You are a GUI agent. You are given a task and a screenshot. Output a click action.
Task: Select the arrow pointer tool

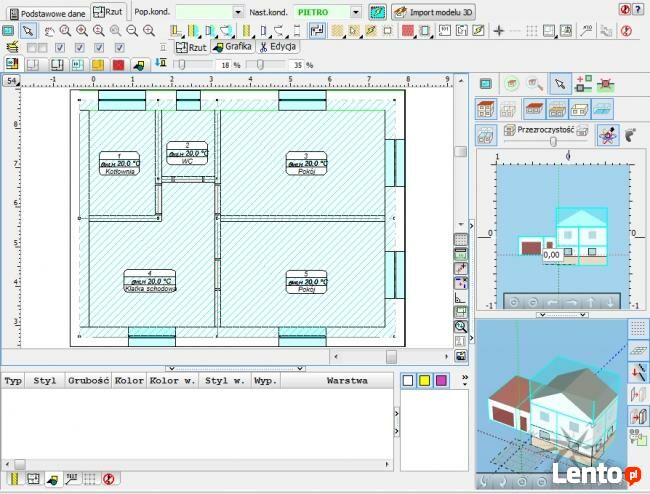pyautogui.click(x=27, y=31)
